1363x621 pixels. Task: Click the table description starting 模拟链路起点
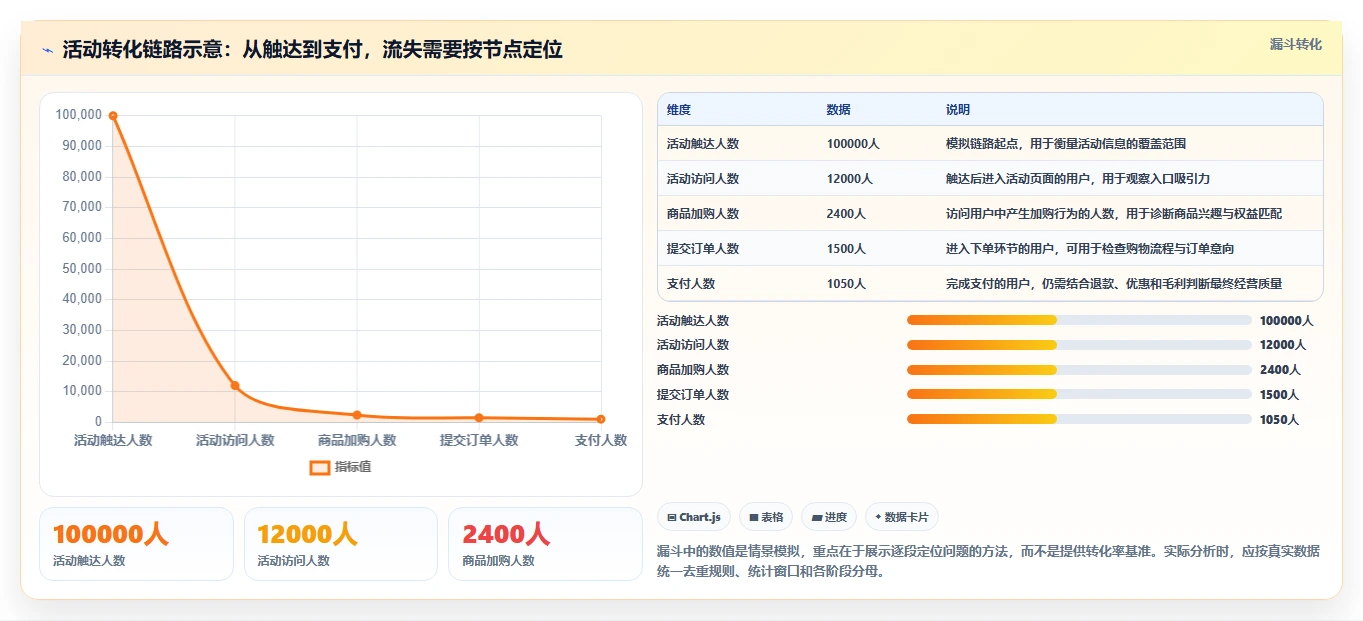1066,144
